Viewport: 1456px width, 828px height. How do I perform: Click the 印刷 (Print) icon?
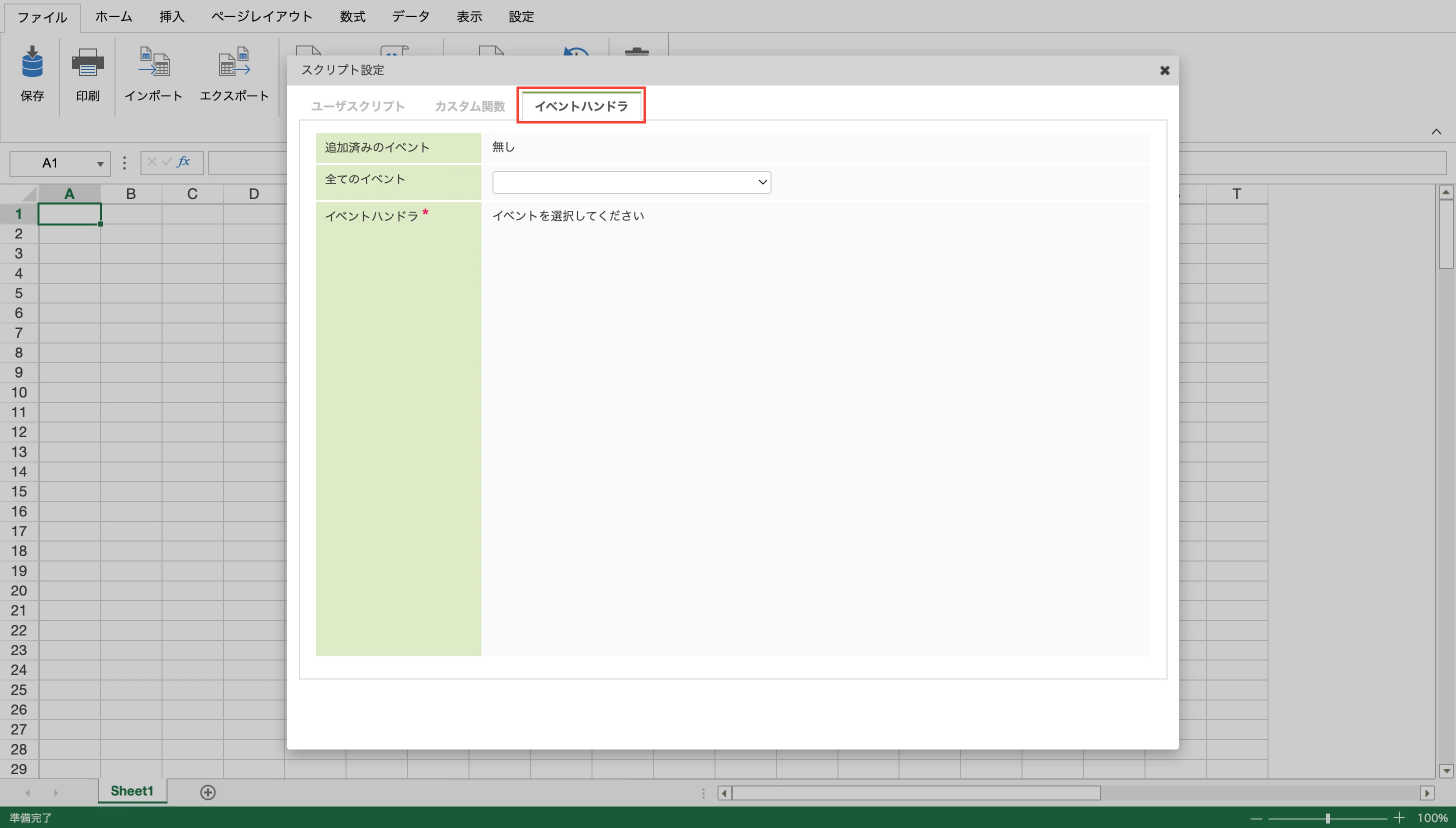click(x=88, y=62)
